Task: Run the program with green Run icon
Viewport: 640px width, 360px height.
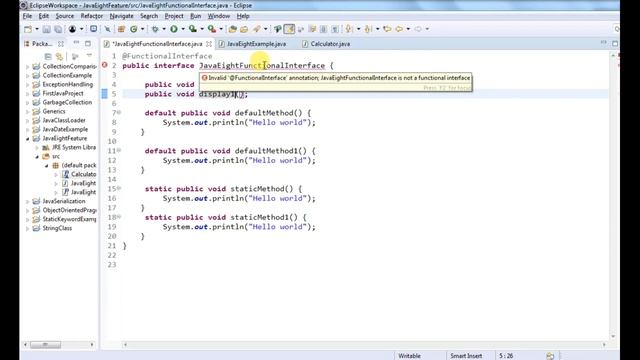Action: [x=174, y=29]
